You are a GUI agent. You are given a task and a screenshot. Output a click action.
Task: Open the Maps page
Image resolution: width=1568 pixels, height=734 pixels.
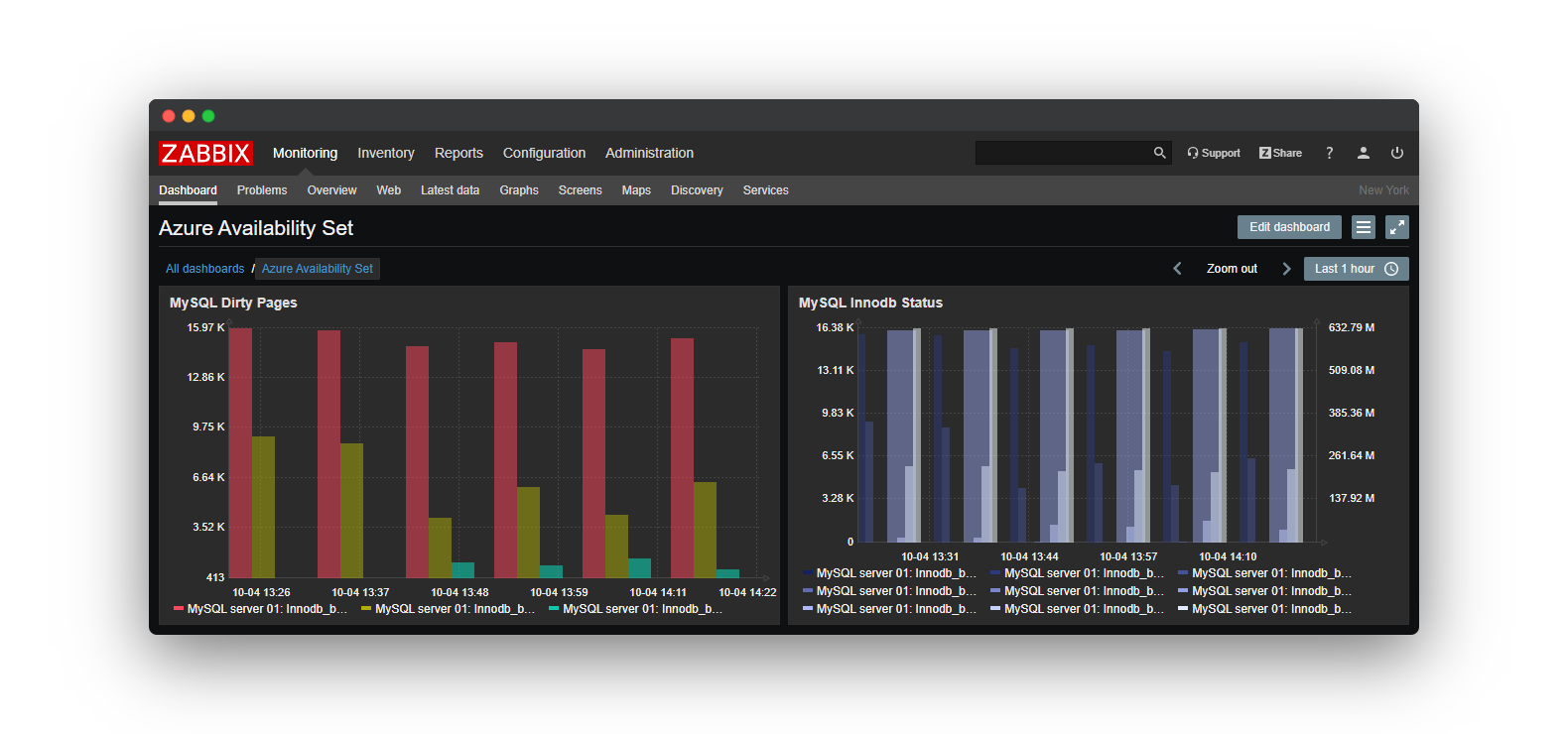(x=636, y=190)
